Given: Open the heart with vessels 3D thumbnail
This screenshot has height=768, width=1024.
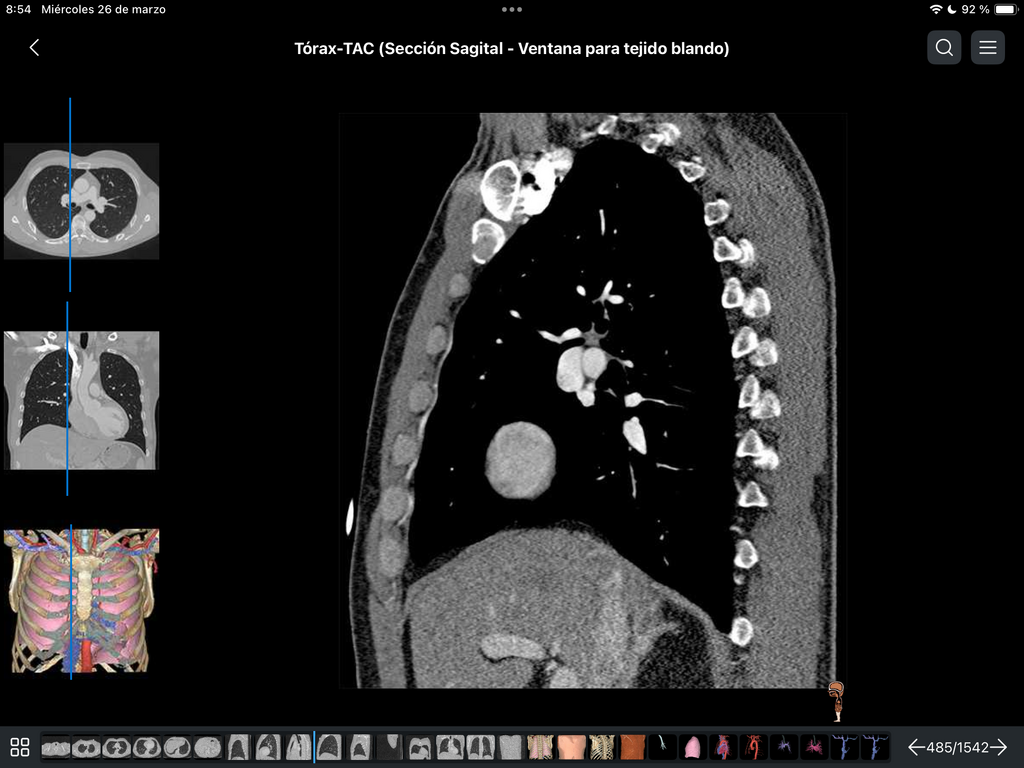Looking at the screenshot, I should pyautogui.click(x=724, y=746).
